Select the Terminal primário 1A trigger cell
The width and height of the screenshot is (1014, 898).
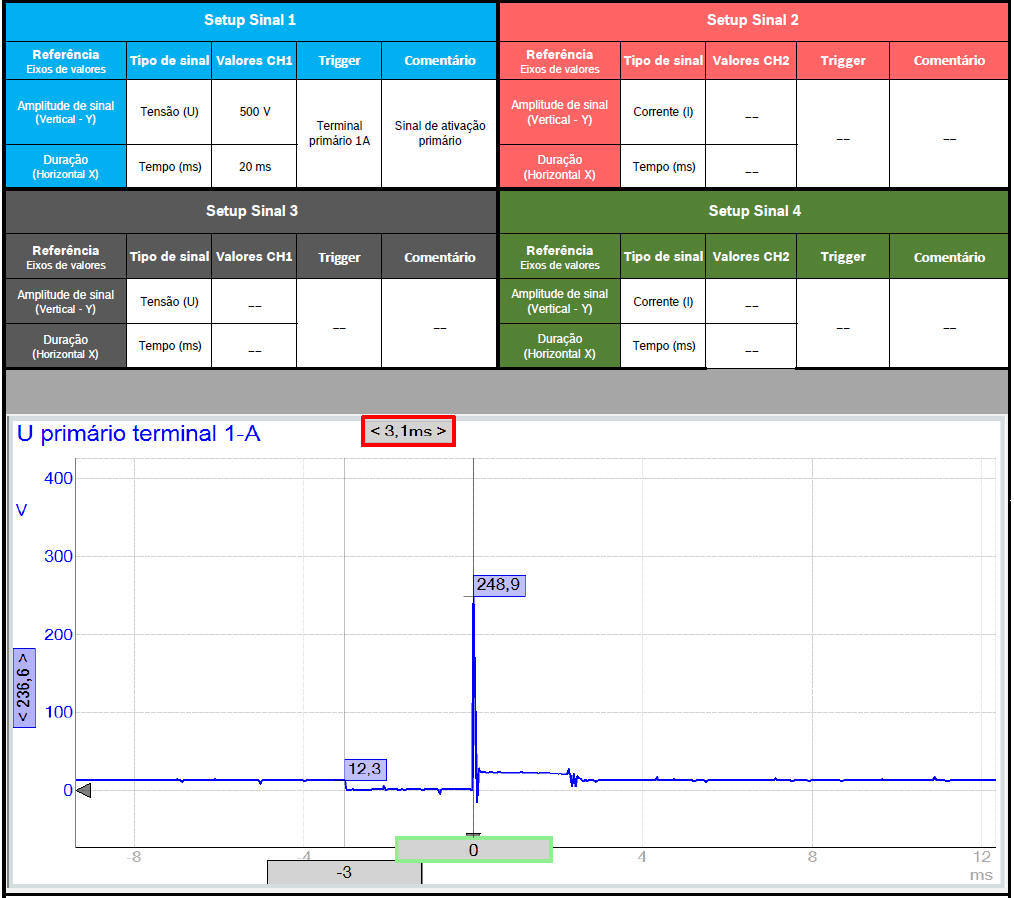[339, 134]
